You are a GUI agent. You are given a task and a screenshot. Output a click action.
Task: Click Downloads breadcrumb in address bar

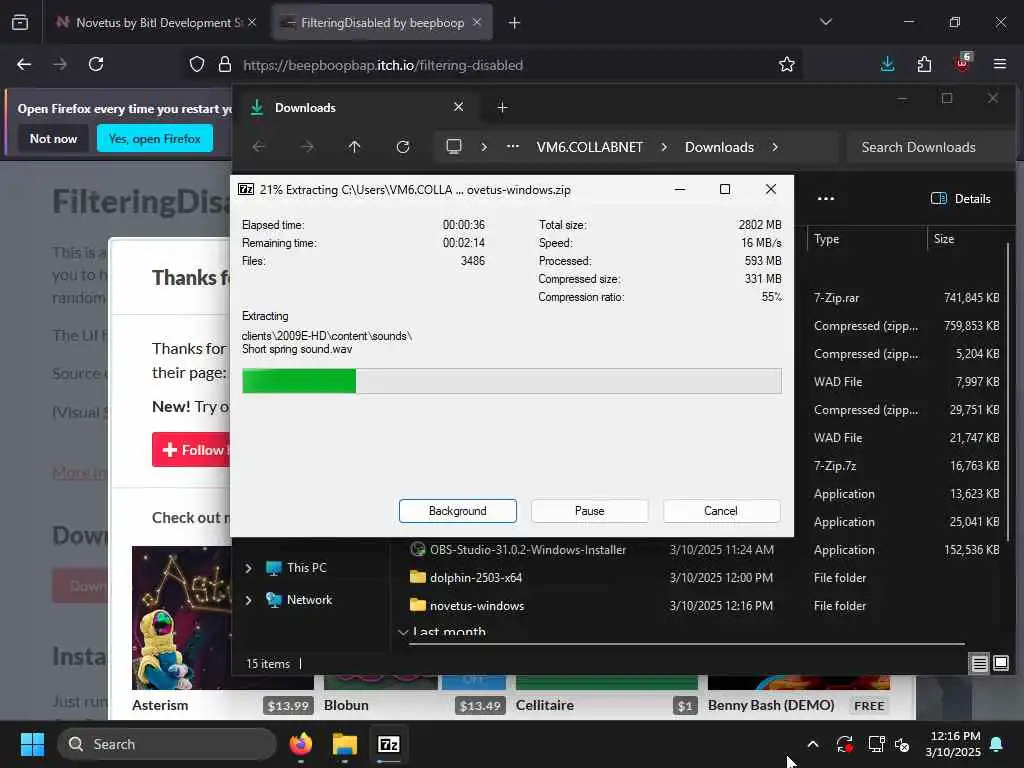719,147
